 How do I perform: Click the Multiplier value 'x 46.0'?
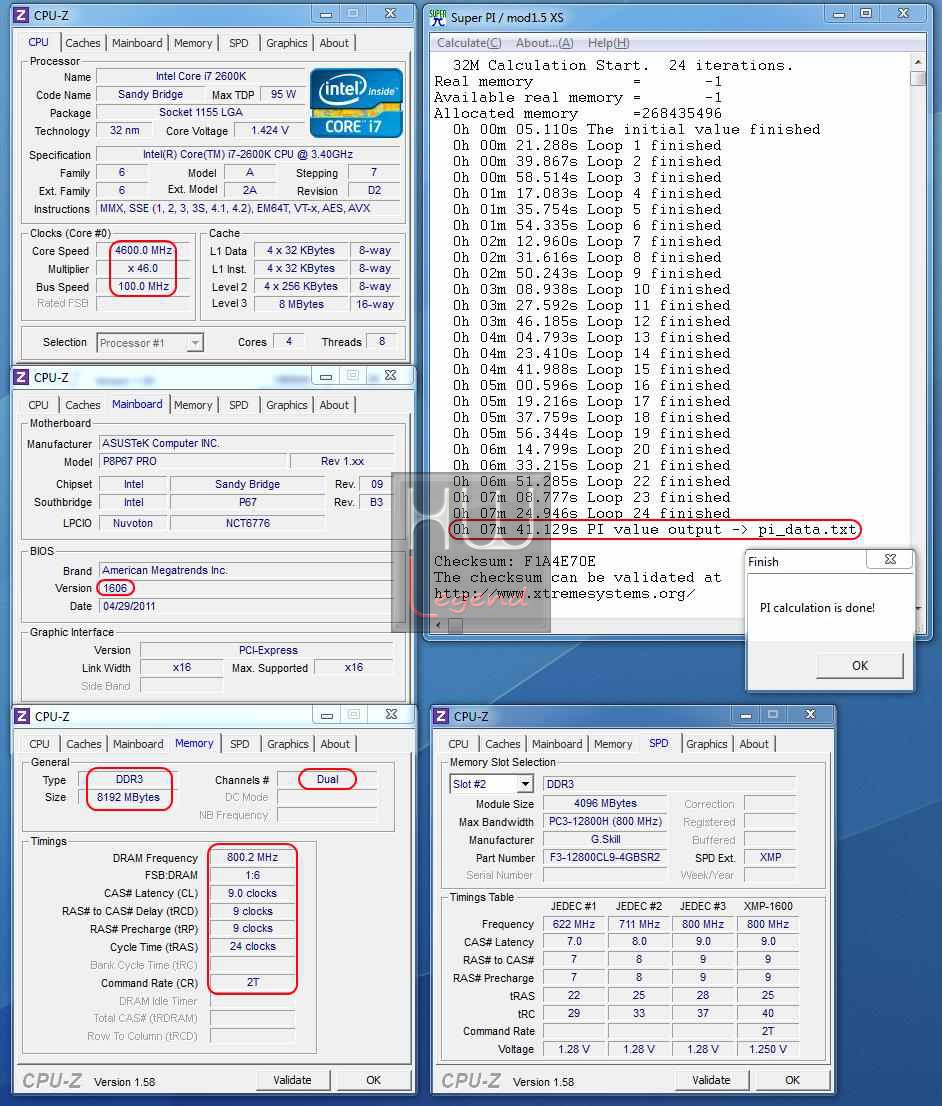143,269
